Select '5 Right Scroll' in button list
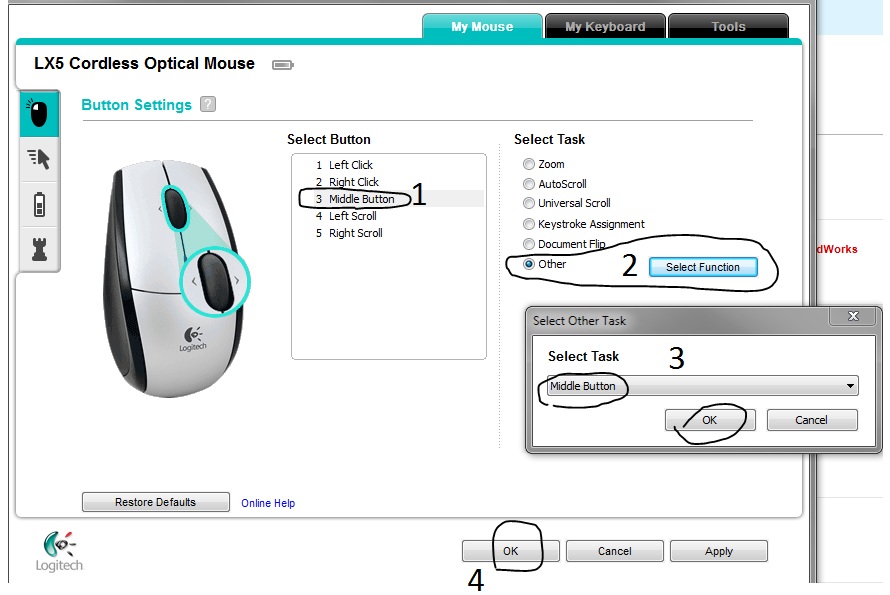 389,233
